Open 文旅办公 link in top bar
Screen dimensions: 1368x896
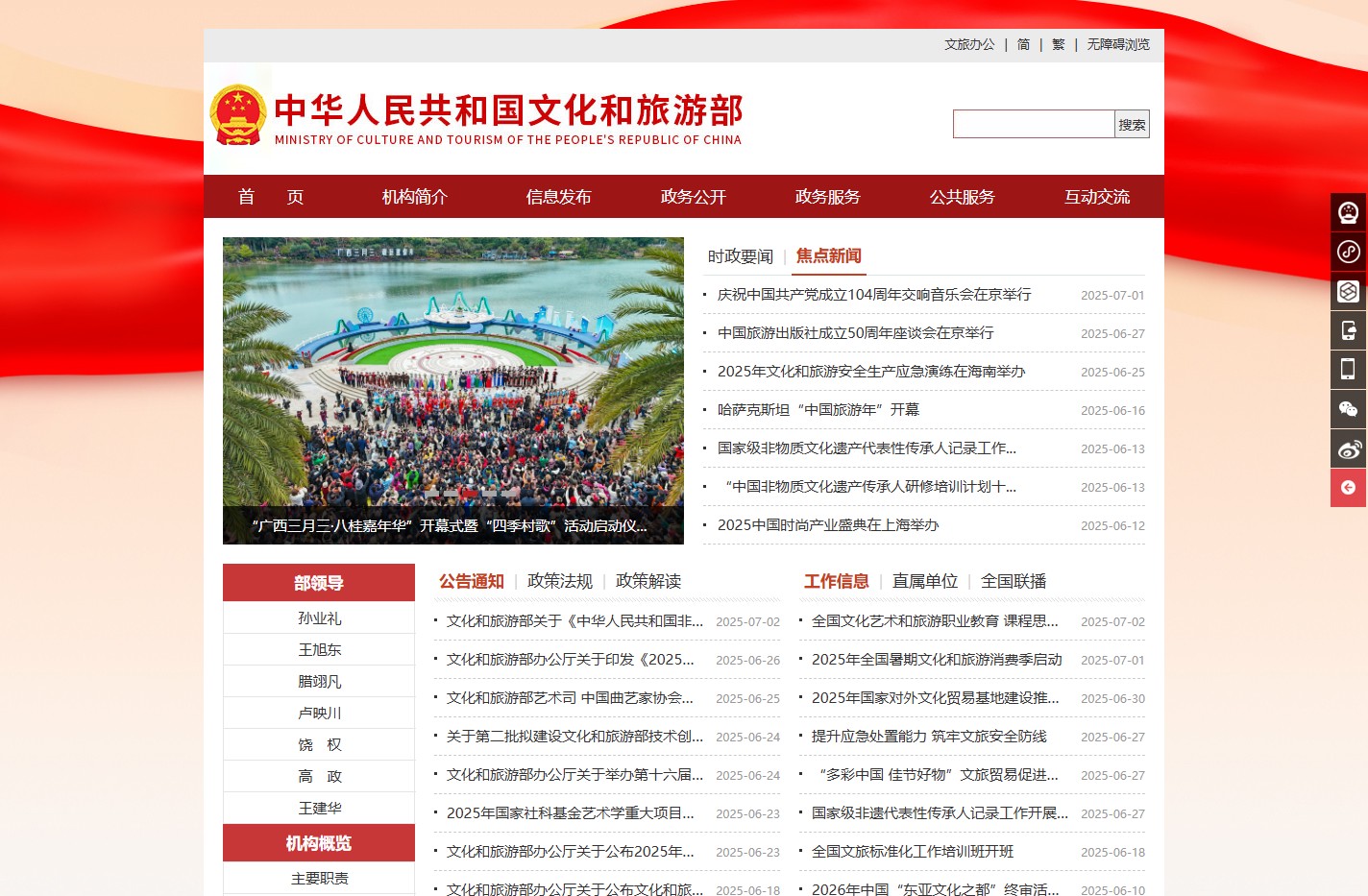click(969, 44)
